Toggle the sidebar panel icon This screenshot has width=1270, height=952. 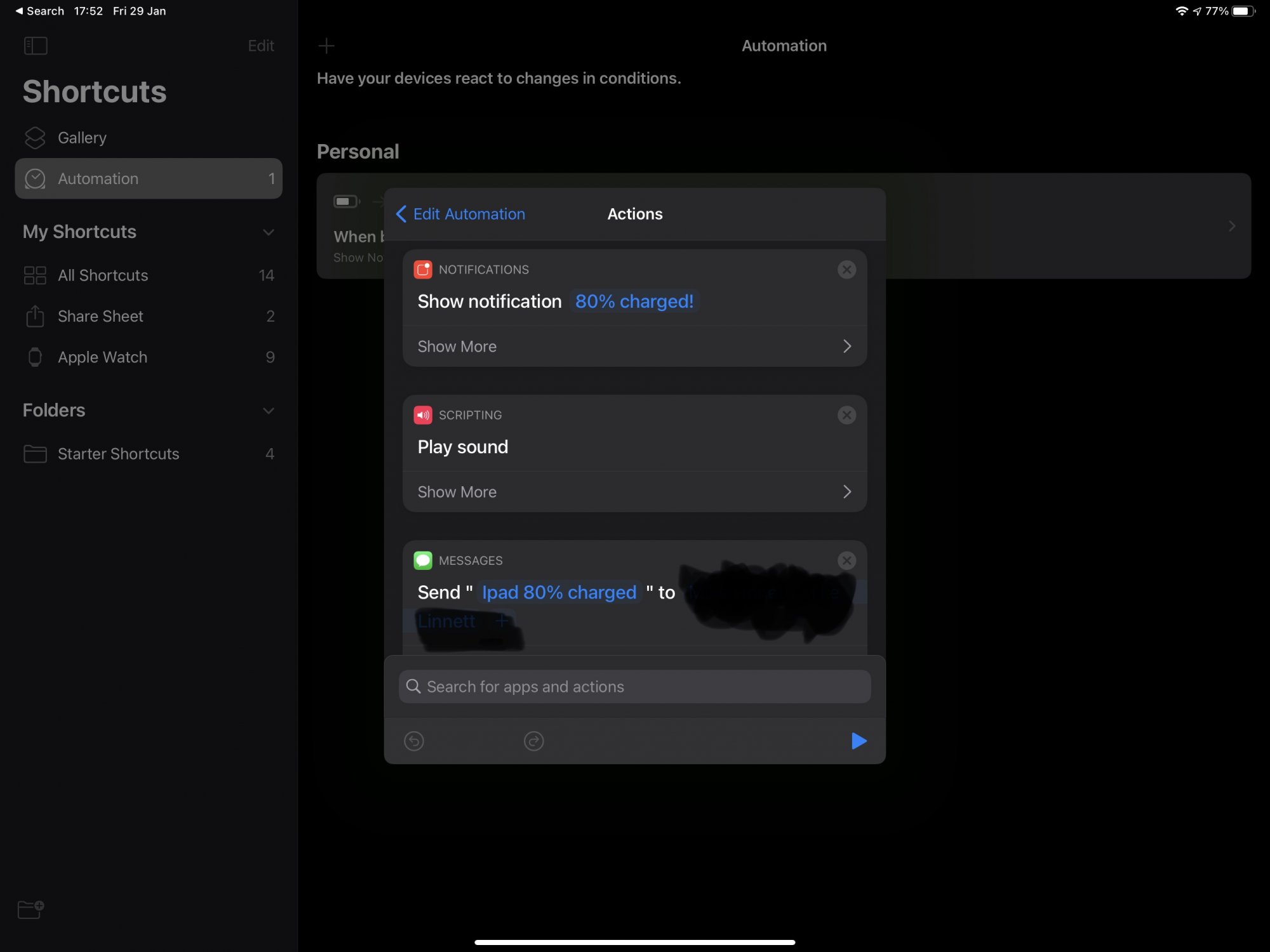click(36, 46)
